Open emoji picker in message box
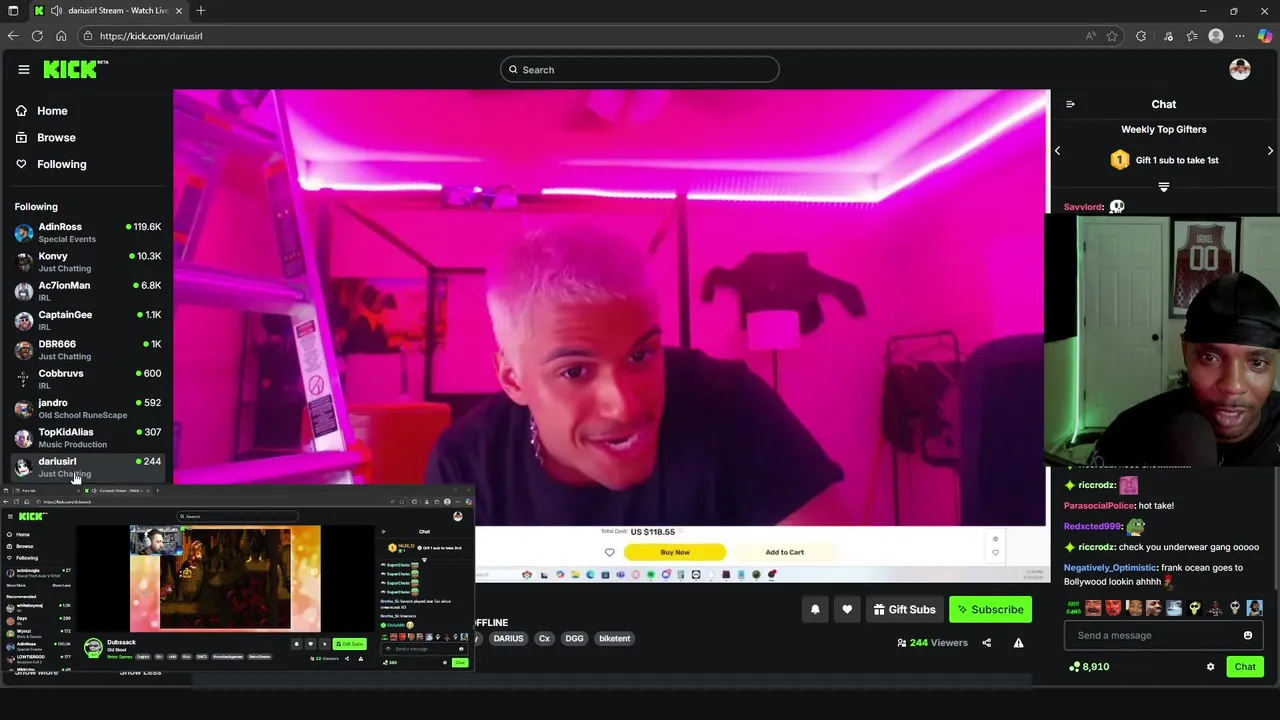This screenshot has height=720, width=1280. pos(1248,635)
